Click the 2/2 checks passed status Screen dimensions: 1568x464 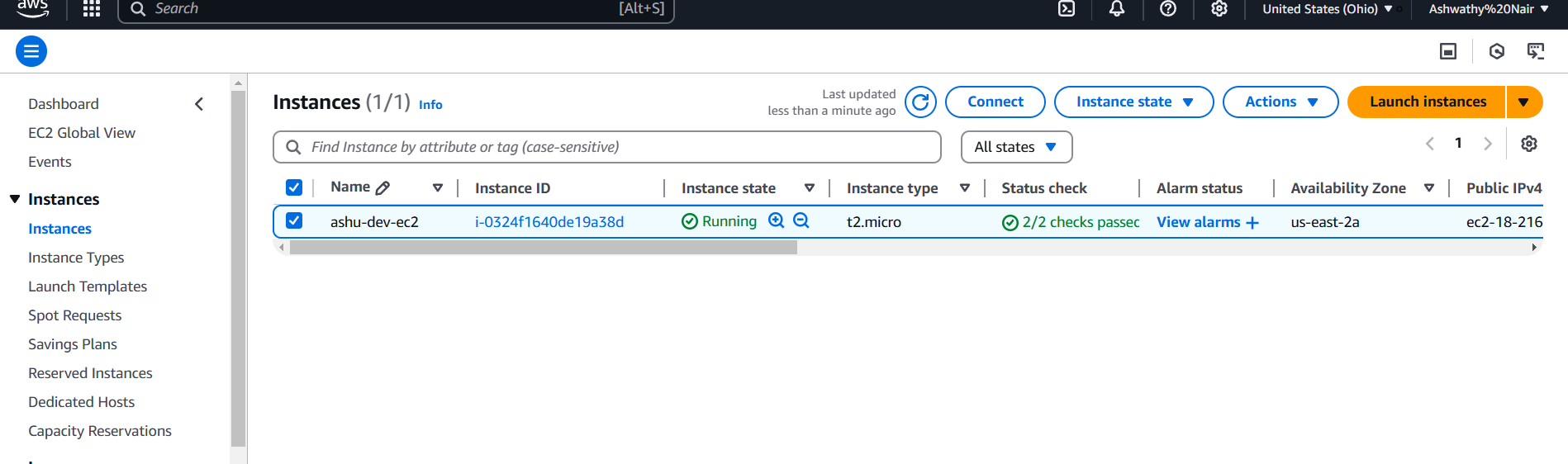(1071, 222)
